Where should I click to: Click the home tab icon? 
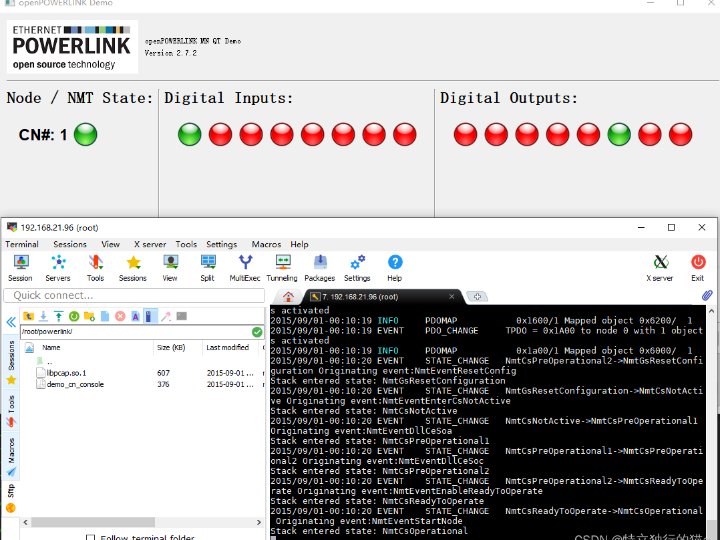(x=288, y=297)
